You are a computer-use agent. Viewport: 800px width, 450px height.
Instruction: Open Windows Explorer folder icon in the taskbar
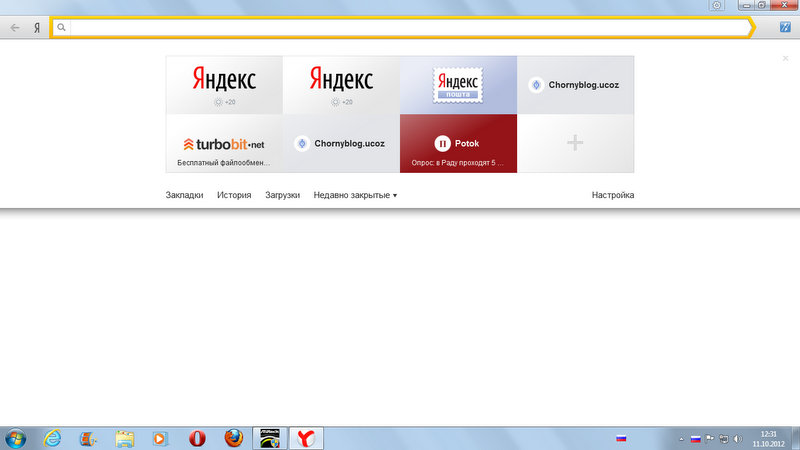pos(124,438)
